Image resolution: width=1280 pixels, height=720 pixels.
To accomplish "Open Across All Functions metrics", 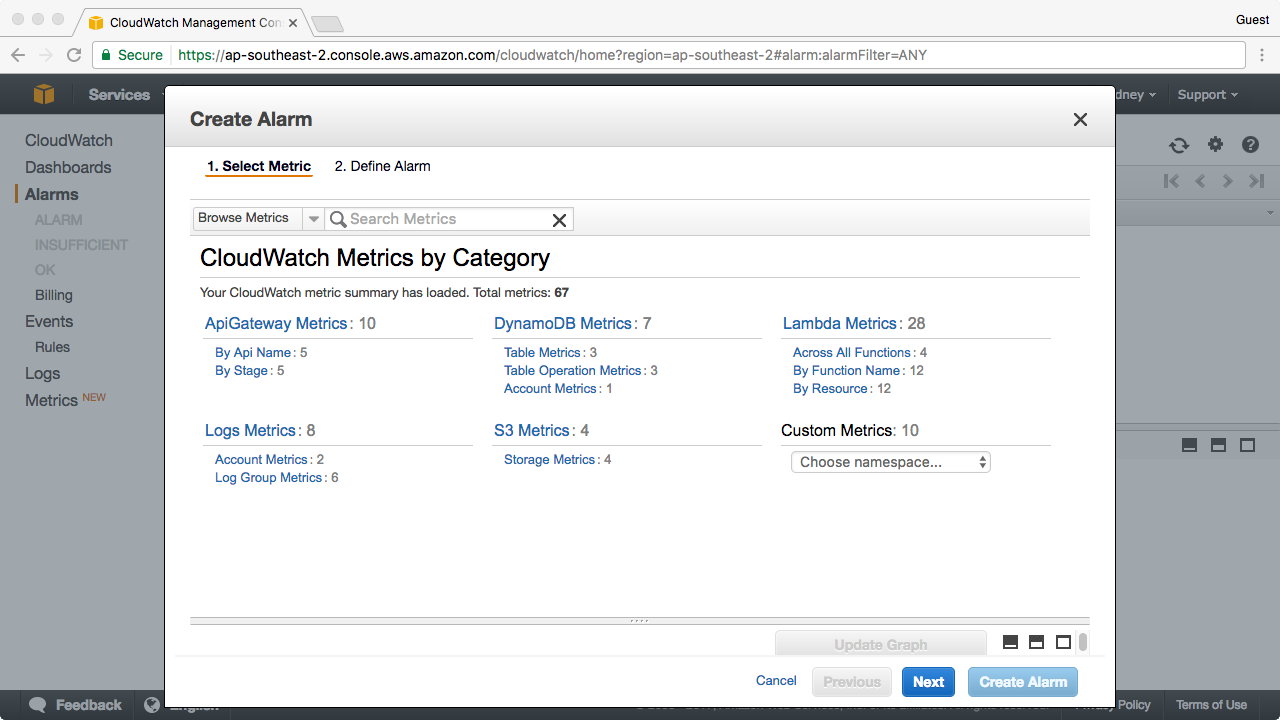I will point(852,352).
